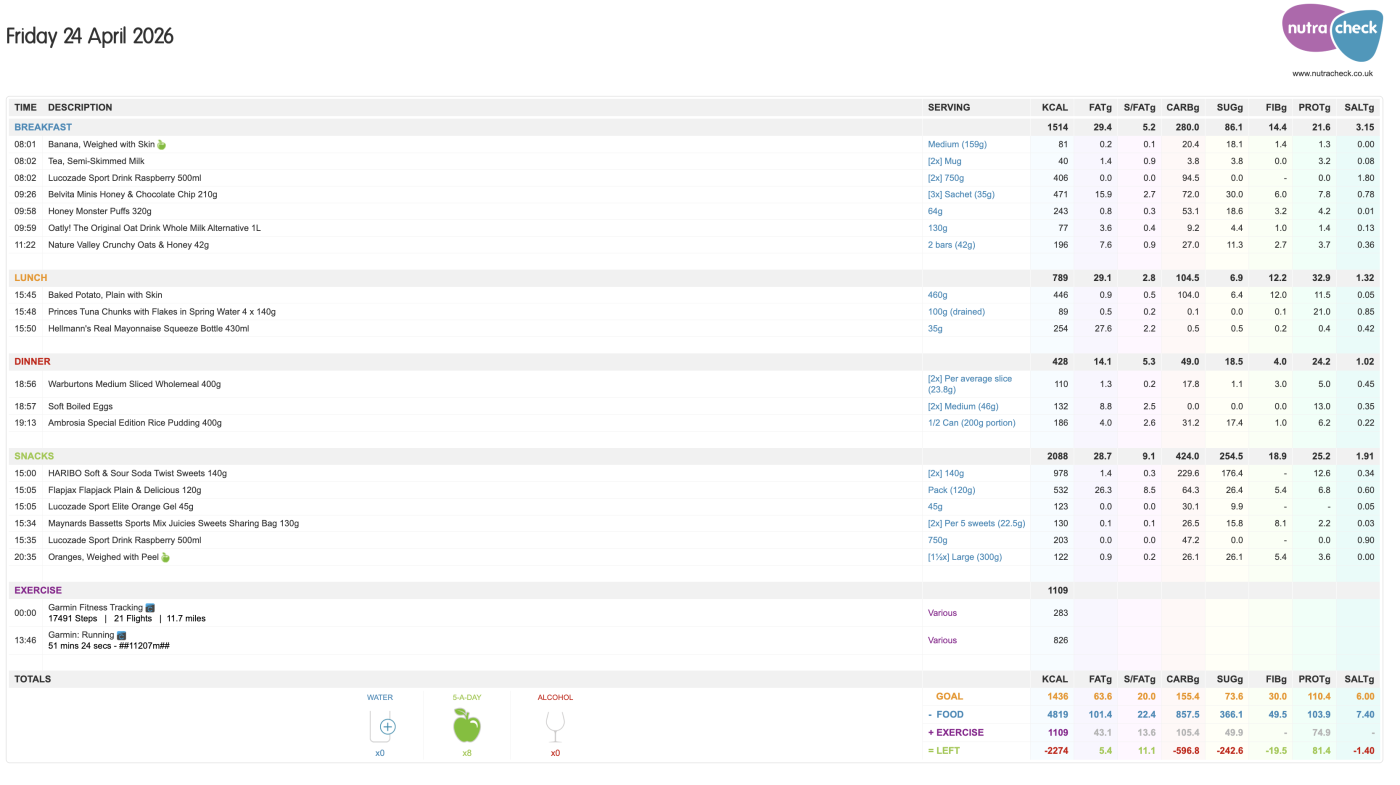Select the Maynards Bassetts Sports Mix Juicies entry
Image resolution: width=1400 pixels, height=785 pixels.
[173, 523]
